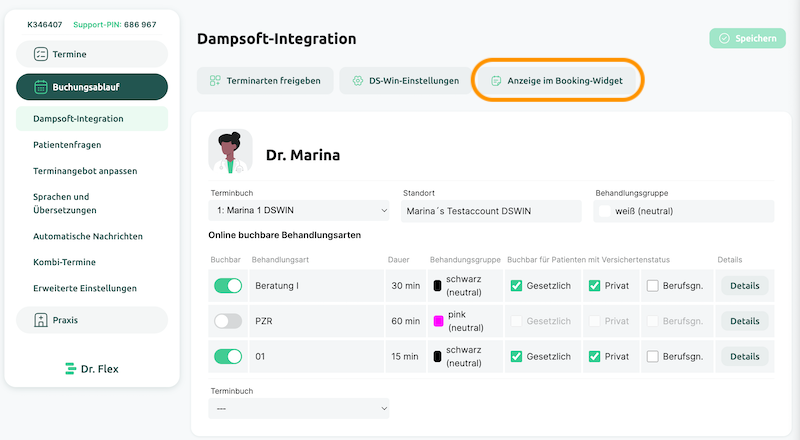This screenshot has height=440, width=800.
Task: Click the 'Beratung I' treatment name
Action: (277, 286)
